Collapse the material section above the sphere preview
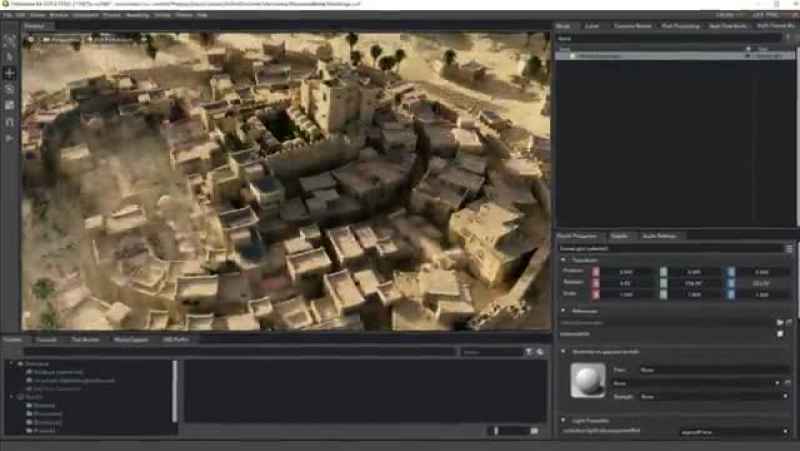 (x=564, y=352)
